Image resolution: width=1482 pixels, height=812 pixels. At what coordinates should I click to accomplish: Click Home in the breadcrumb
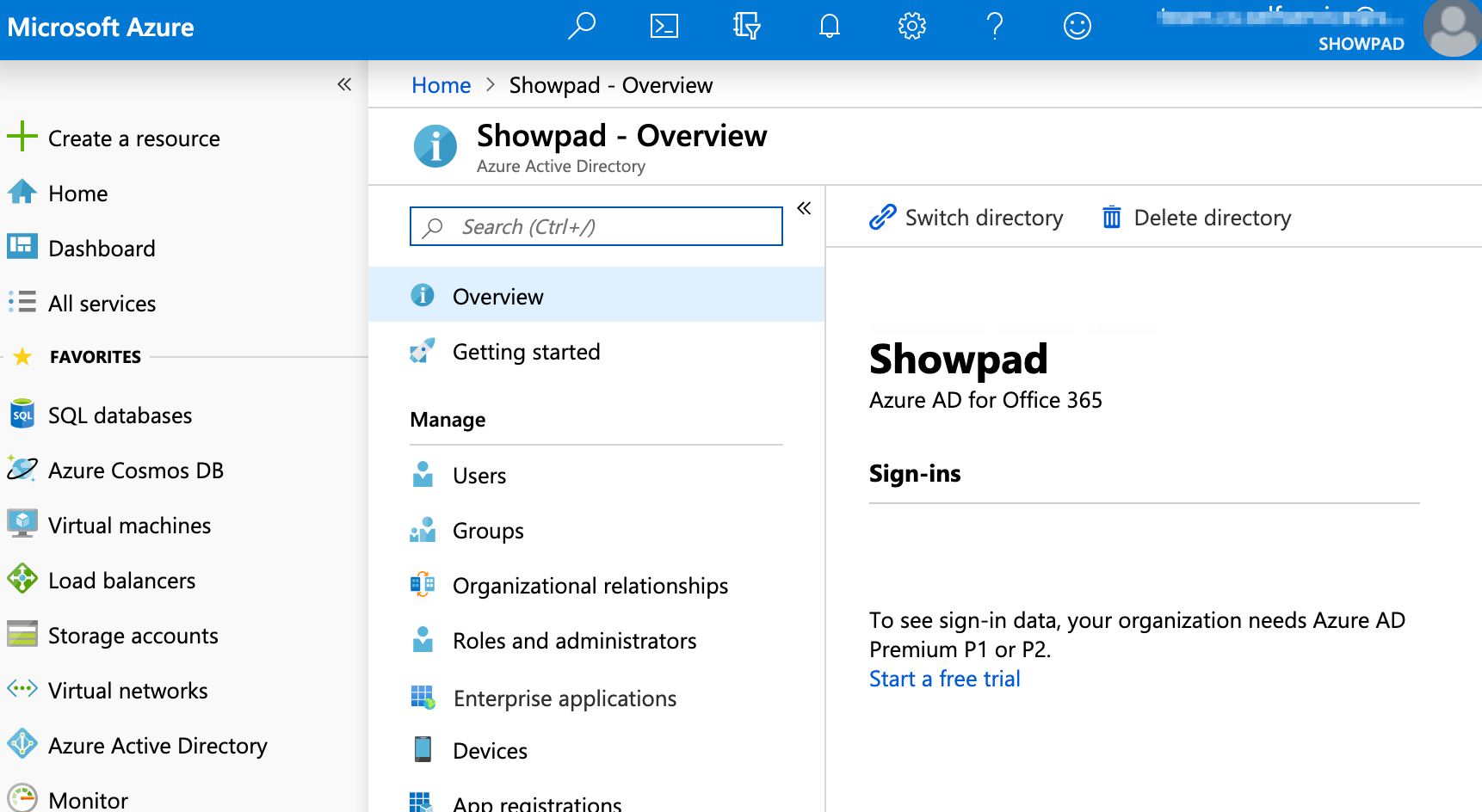tap(441, 85)
